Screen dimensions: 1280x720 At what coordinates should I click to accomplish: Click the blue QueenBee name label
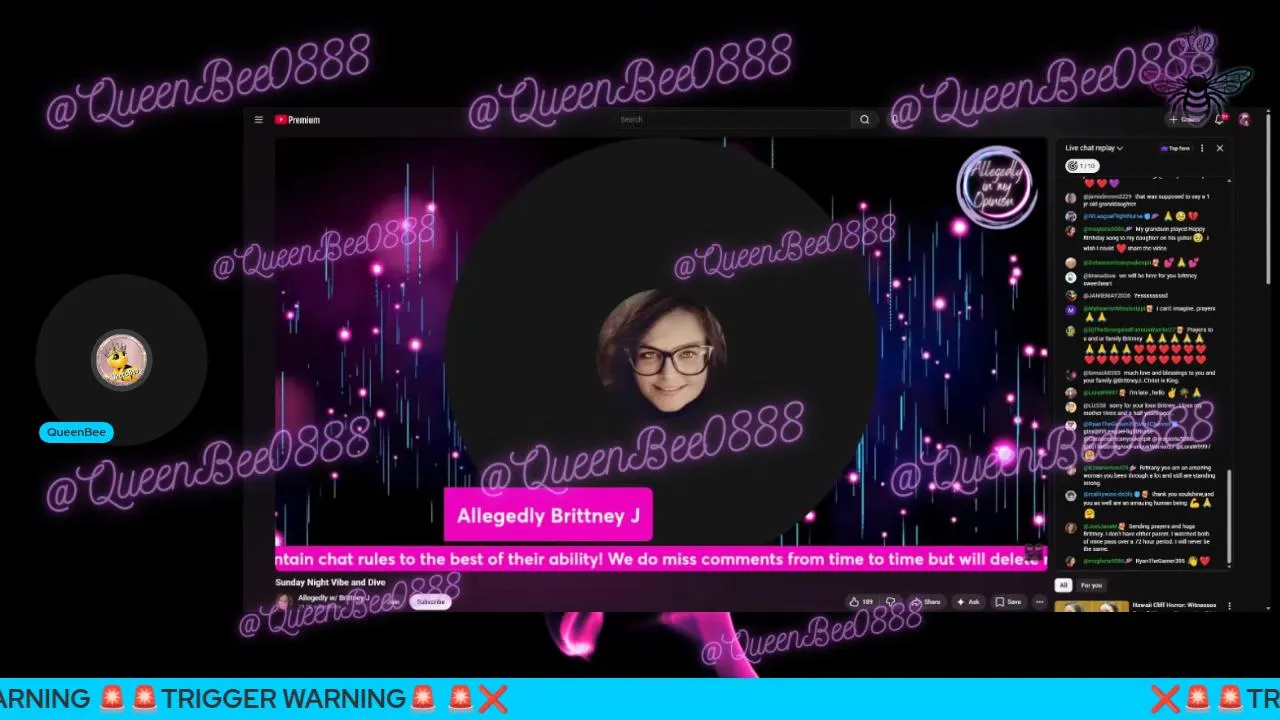tap(76, 432)
